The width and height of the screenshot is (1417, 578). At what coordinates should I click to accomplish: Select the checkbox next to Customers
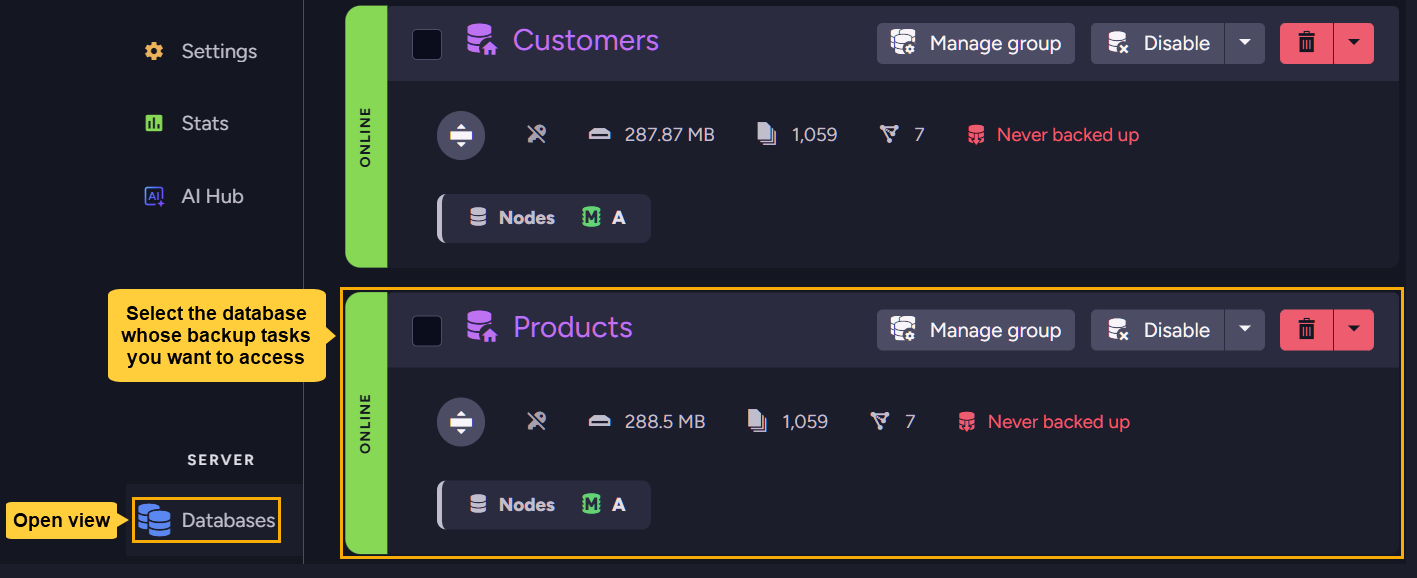pos(427,44)
